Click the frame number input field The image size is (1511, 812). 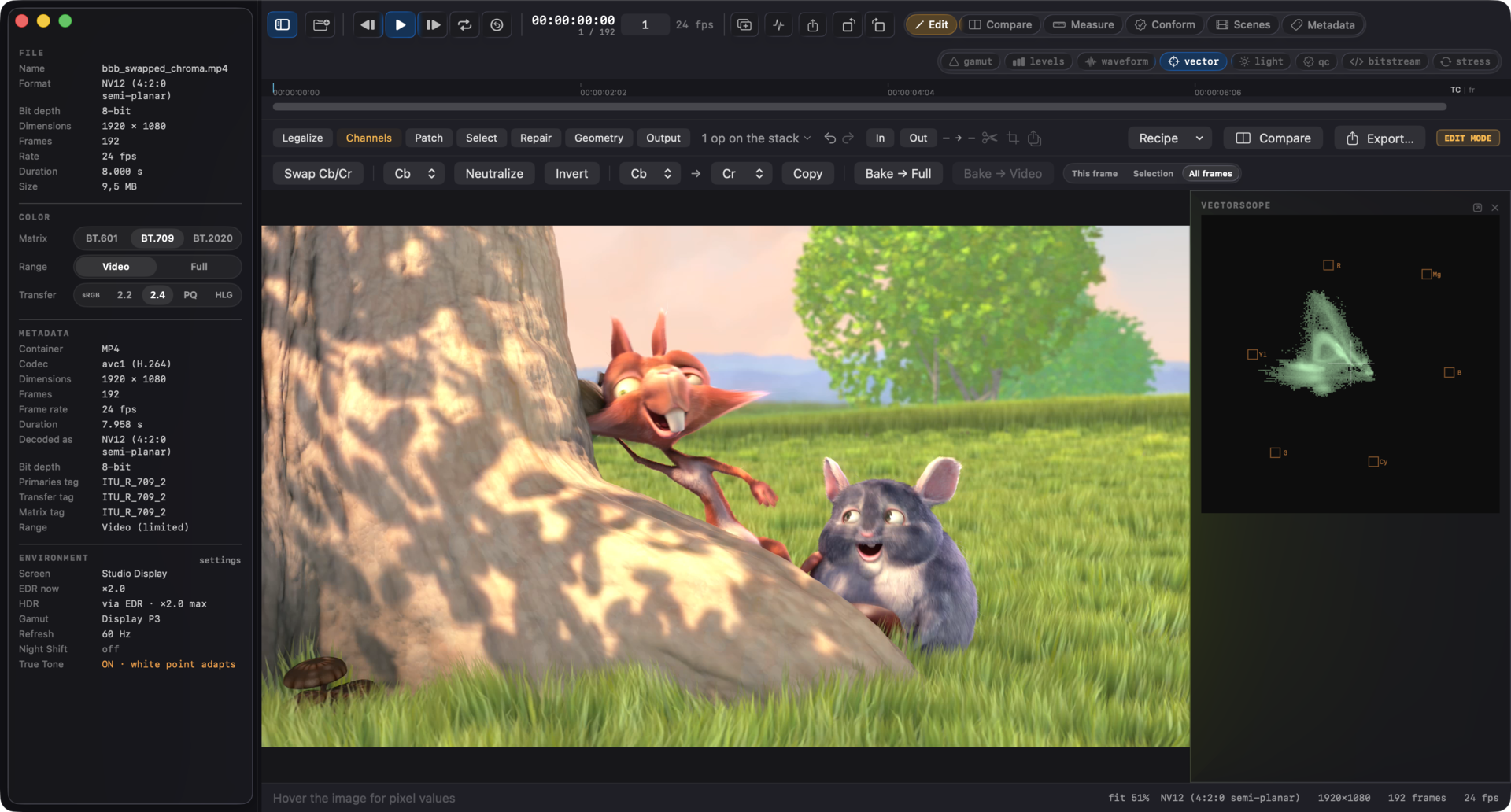click(x=645, y=24)
